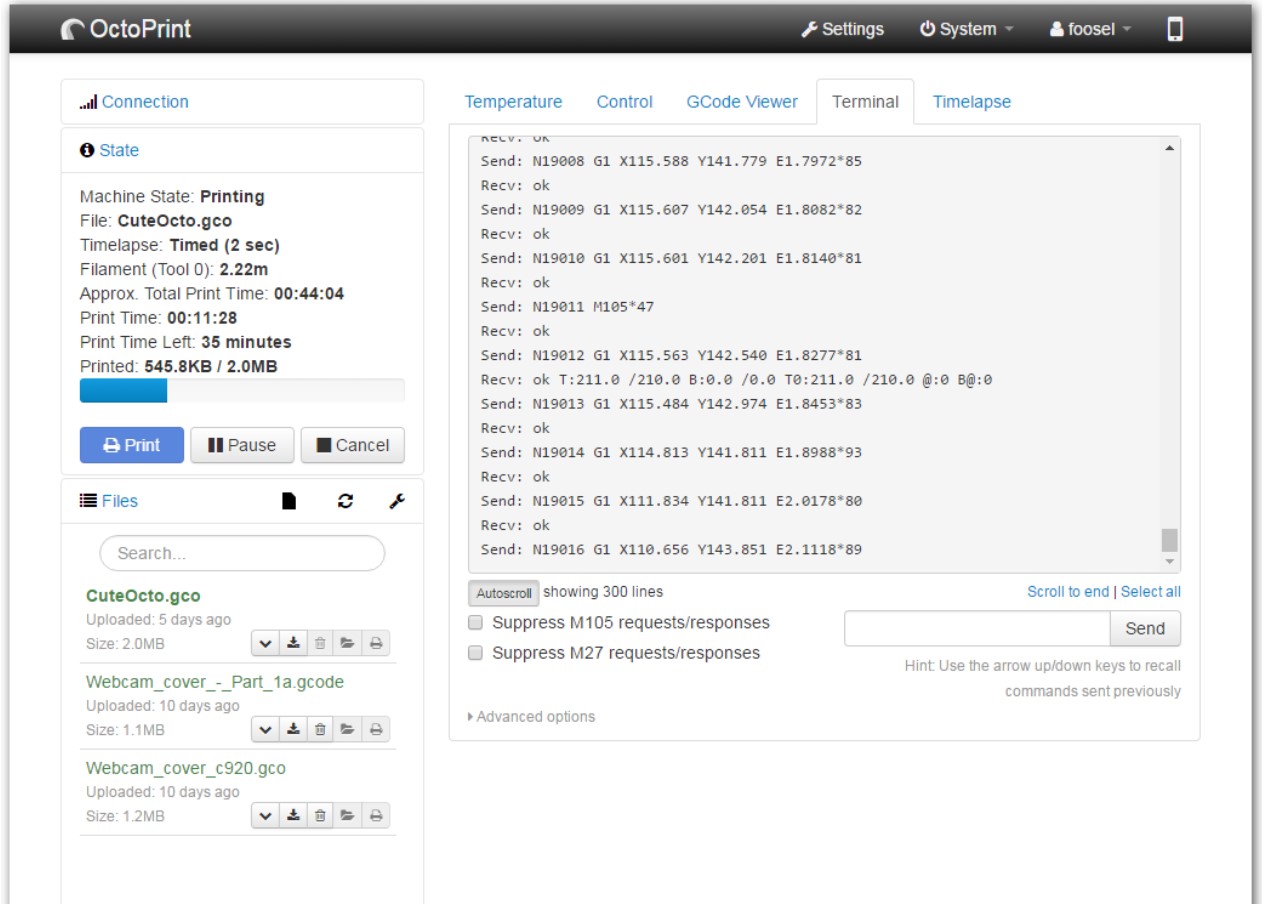
Task: Expand Advanced options in Terminal
Action: [531, 716]
